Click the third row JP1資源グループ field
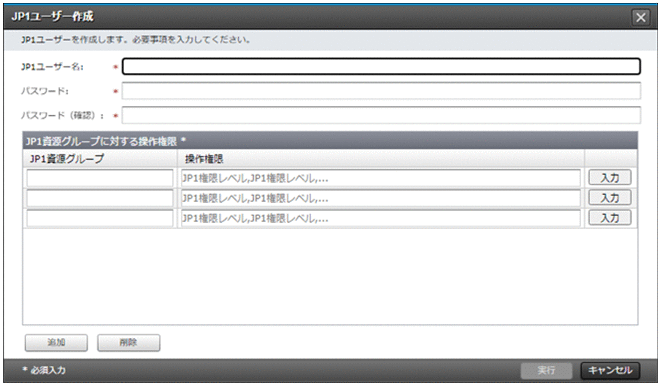This screenshot has height=385, width=660. pyautogui.click(x=100, y=218)
